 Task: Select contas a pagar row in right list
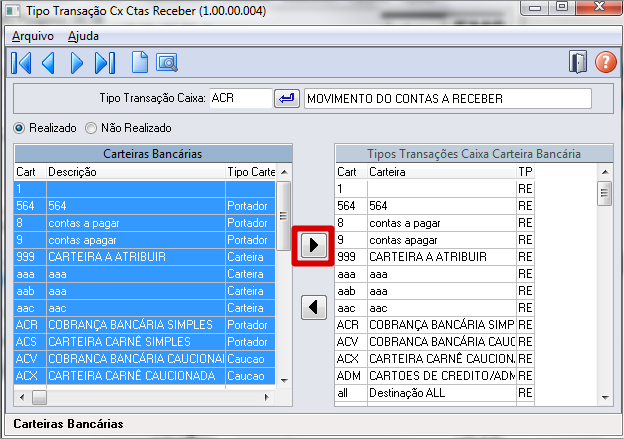[x=435, y=223]
